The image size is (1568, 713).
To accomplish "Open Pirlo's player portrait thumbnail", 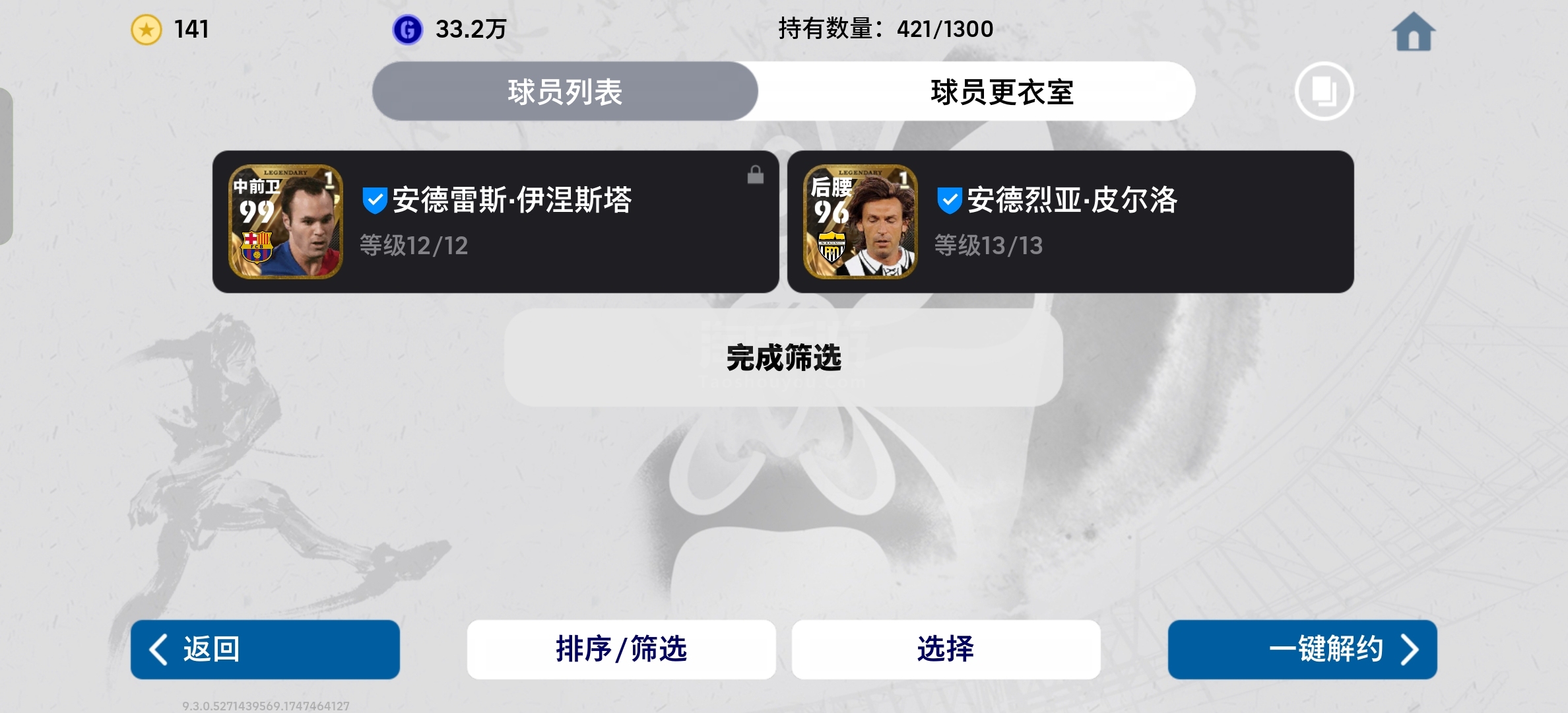I will pyautogui.click(x=860, y=222).
